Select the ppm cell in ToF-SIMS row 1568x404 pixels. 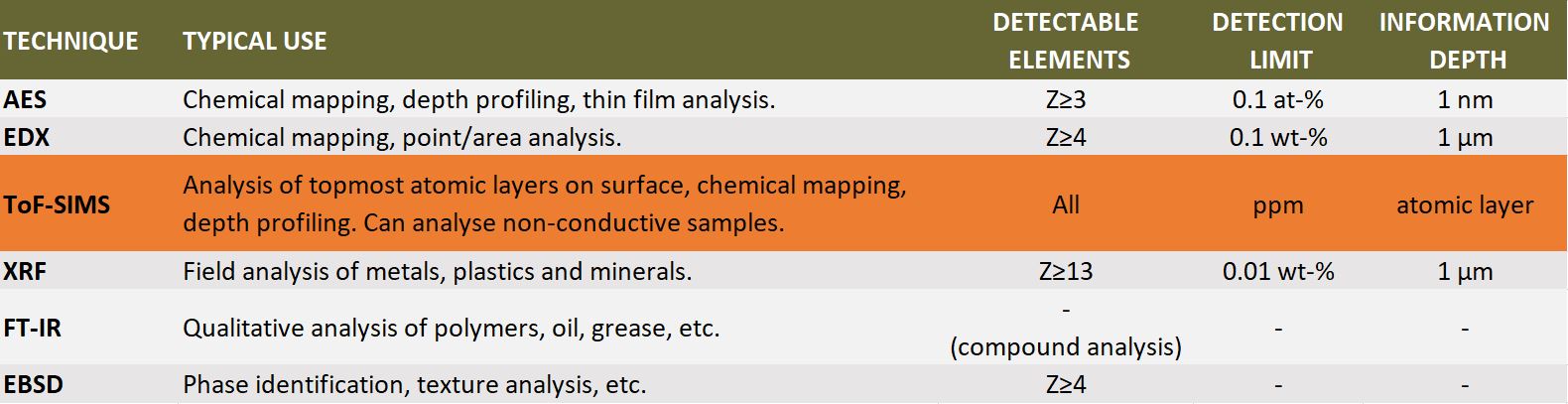tap(1278, 206)
